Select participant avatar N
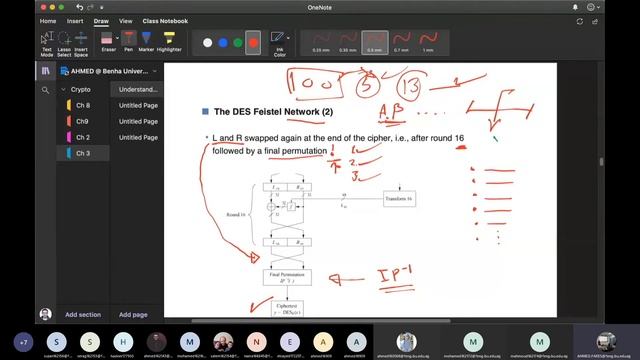 [x=256, y=342]
